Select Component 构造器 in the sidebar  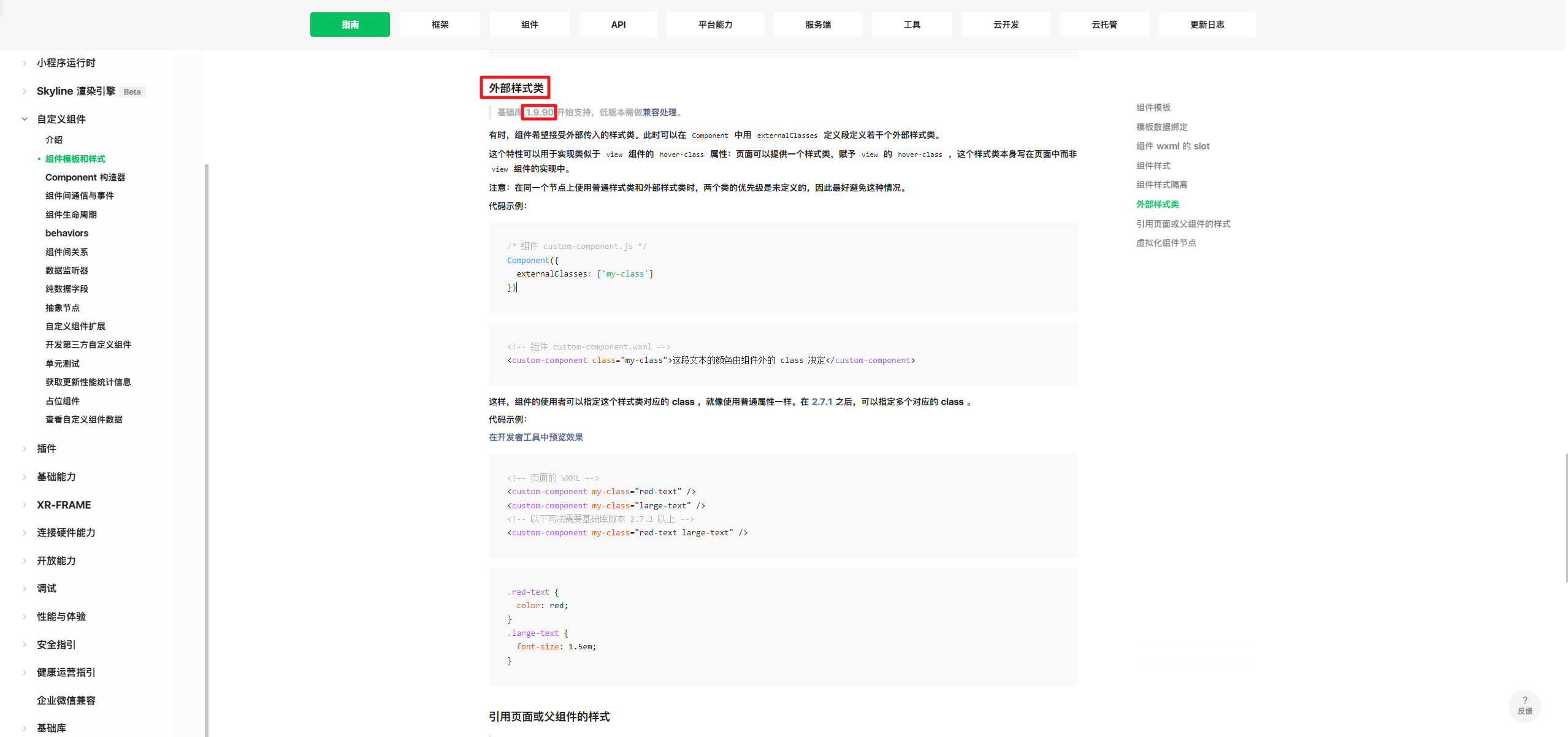pos(85,177)
